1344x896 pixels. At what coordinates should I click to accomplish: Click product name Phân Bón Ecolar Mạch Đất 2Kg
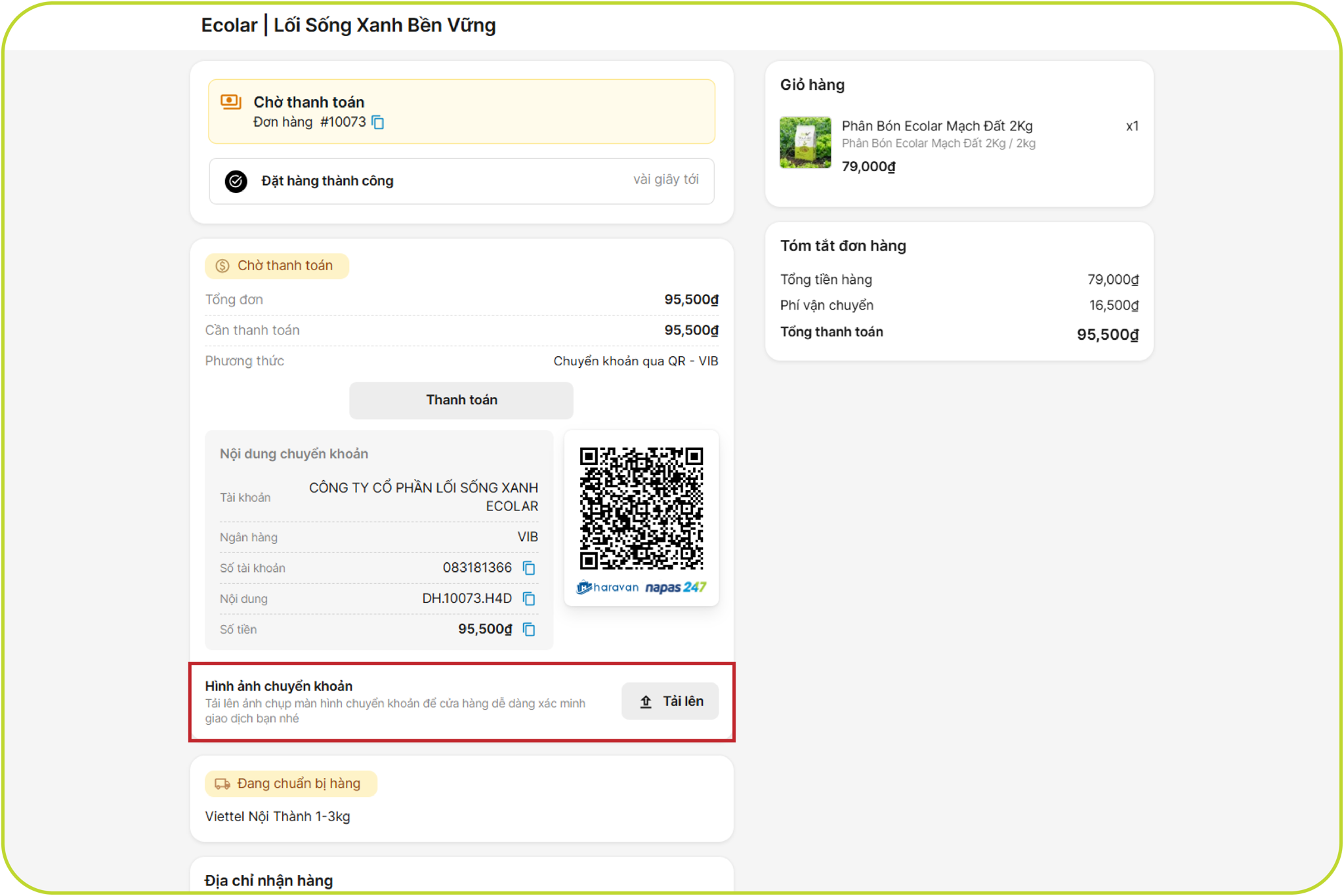936,126
